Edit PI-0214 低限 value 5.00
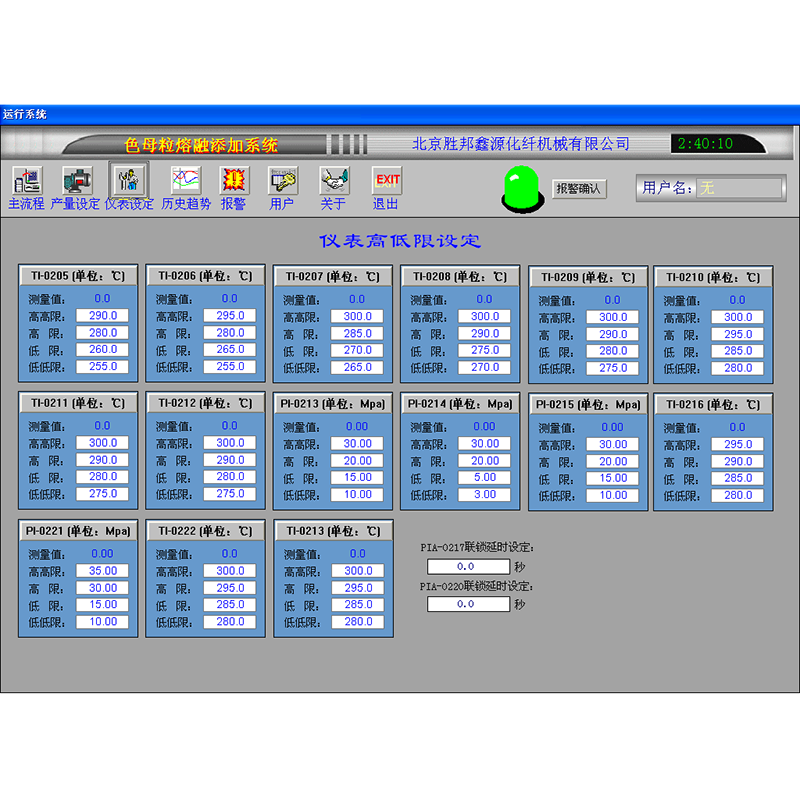The image size is (800, 800). click(x=485, y=477)
